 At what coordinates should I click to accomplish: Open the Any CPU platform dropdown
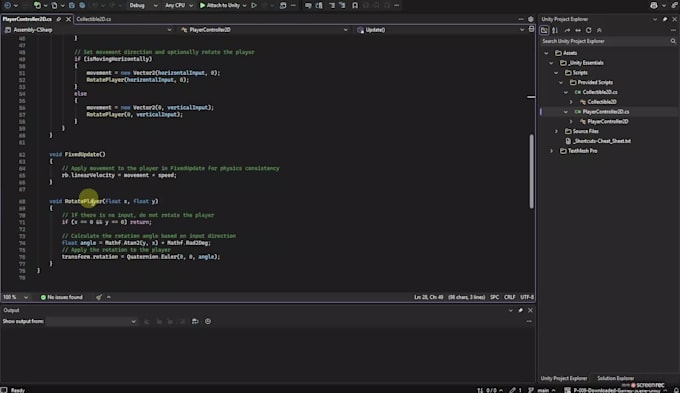179,5
